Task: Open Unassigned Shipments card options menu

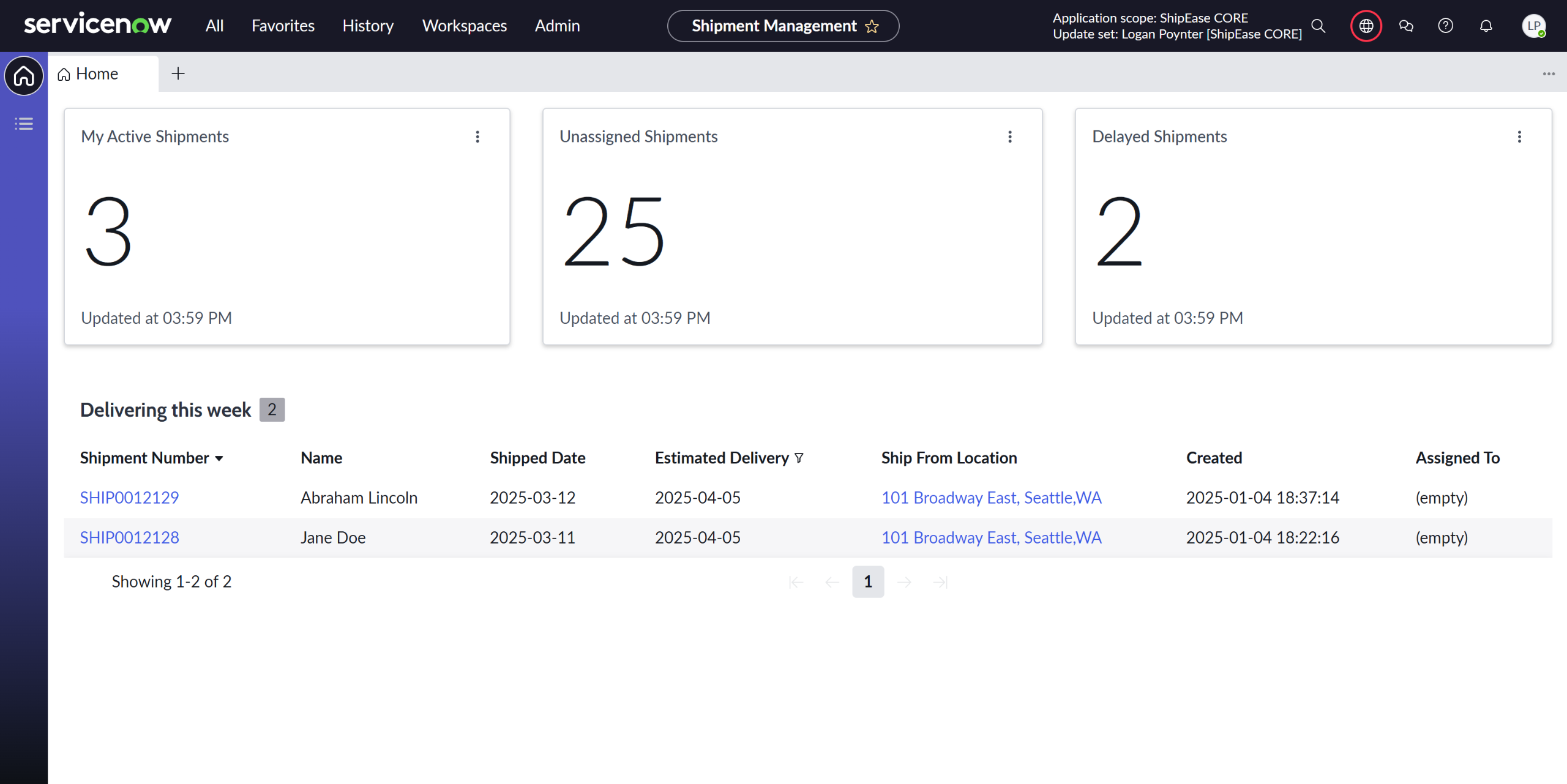Action: (1010, 136)
